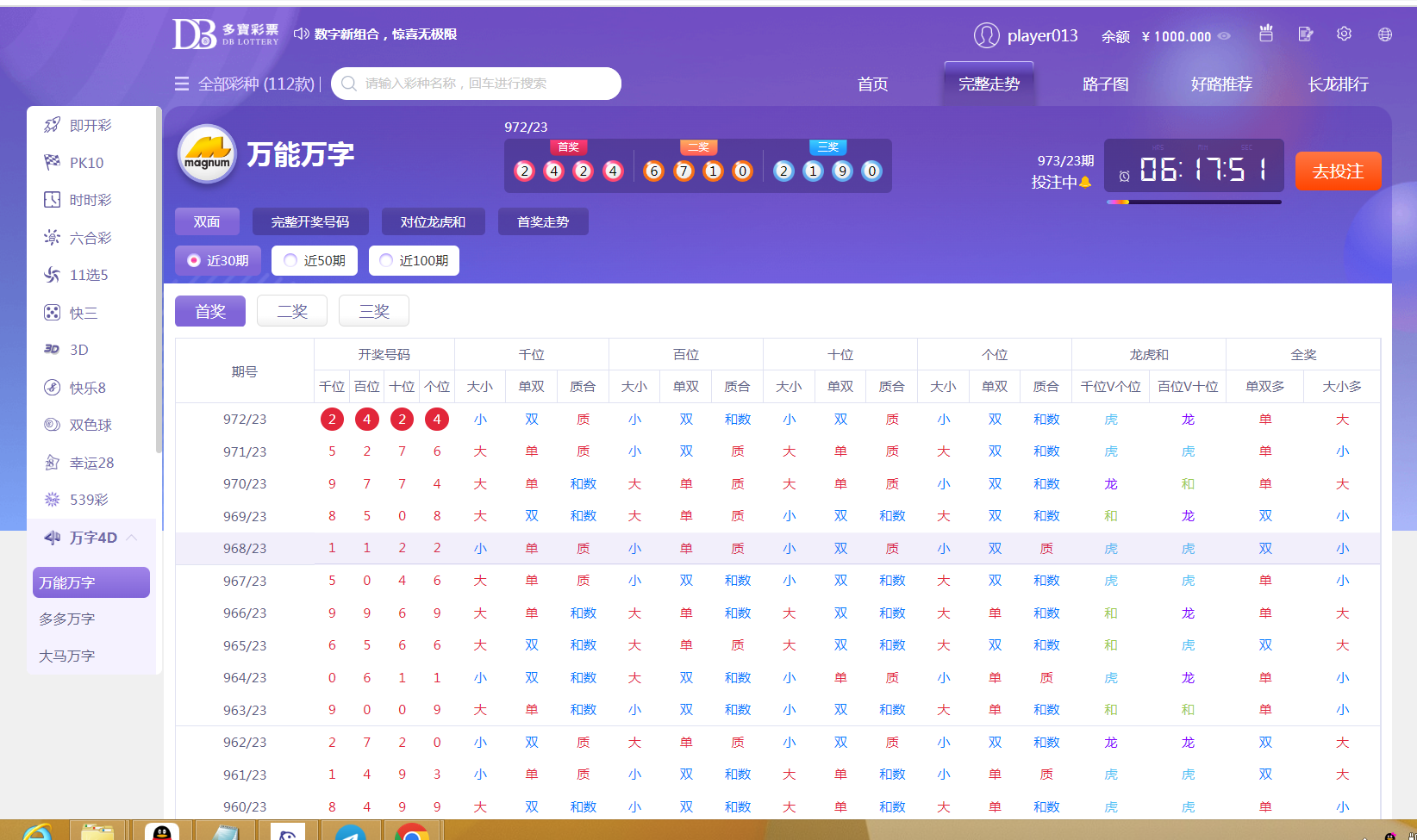Expand the 全部彩种 hamburger menu
1417x840 pixels.
point(182,84)
